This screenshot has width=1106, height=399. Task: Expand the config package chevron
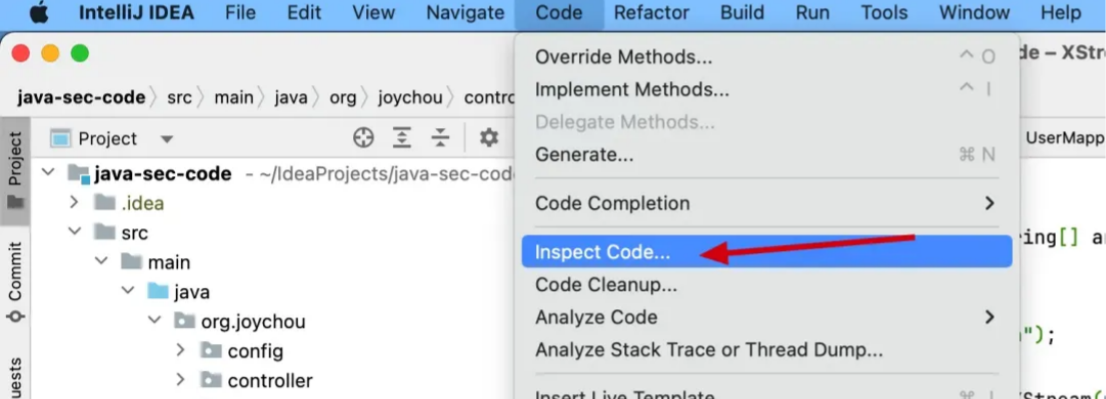180,350
